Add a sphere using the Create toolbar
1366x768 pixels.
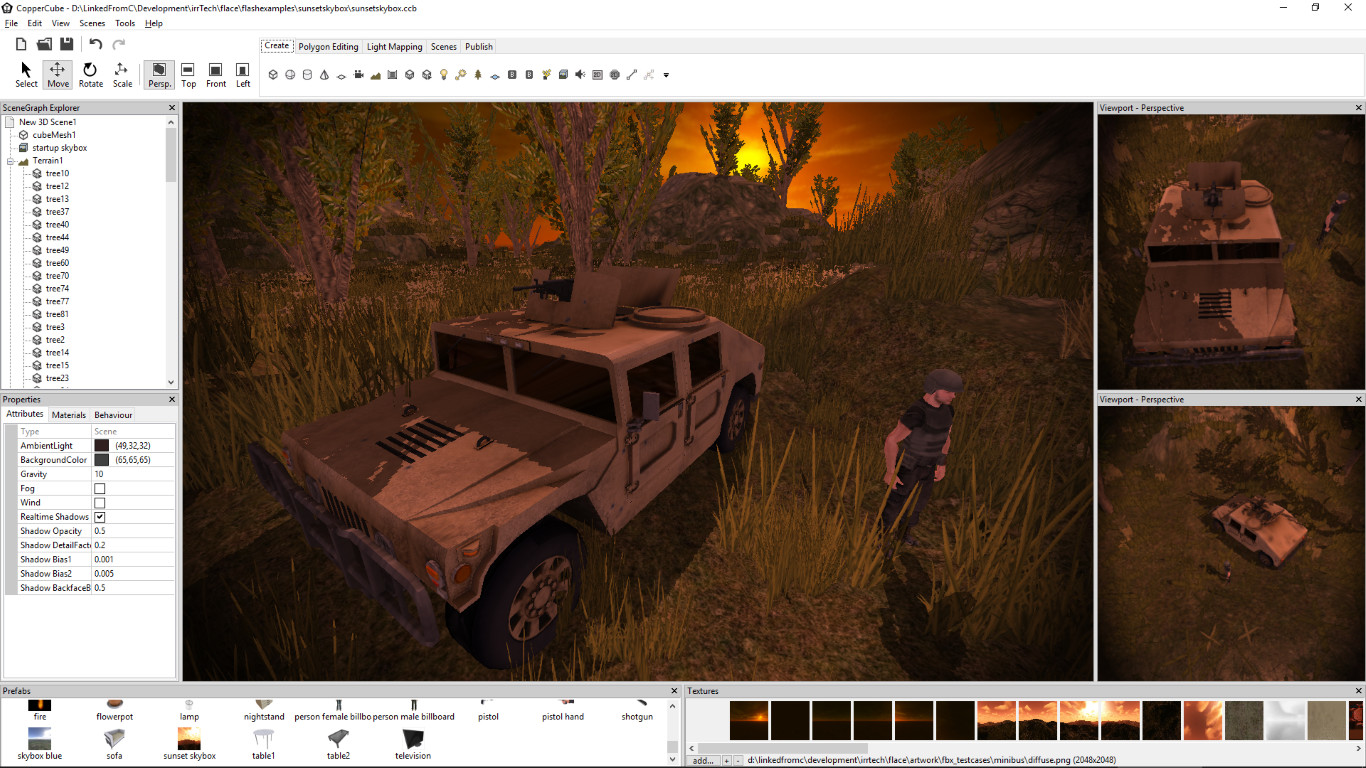tap(290, 74)
